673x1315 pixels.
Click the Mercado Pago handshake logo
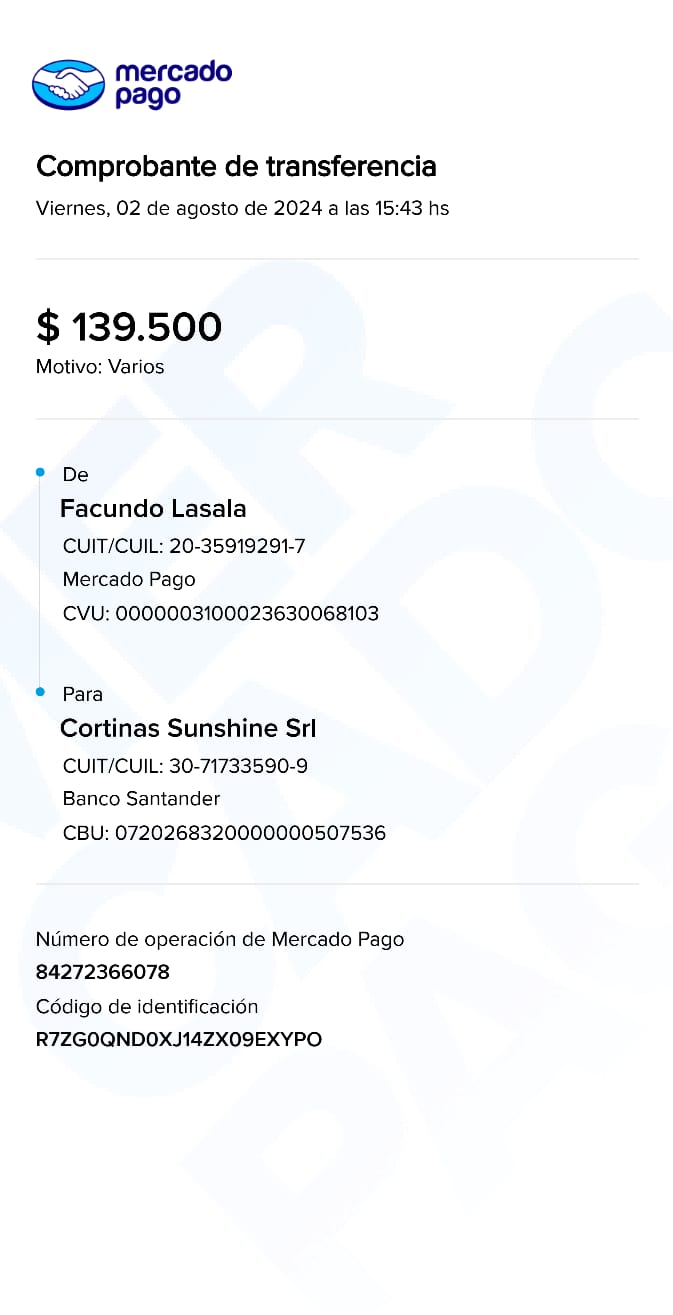point(68,84)
